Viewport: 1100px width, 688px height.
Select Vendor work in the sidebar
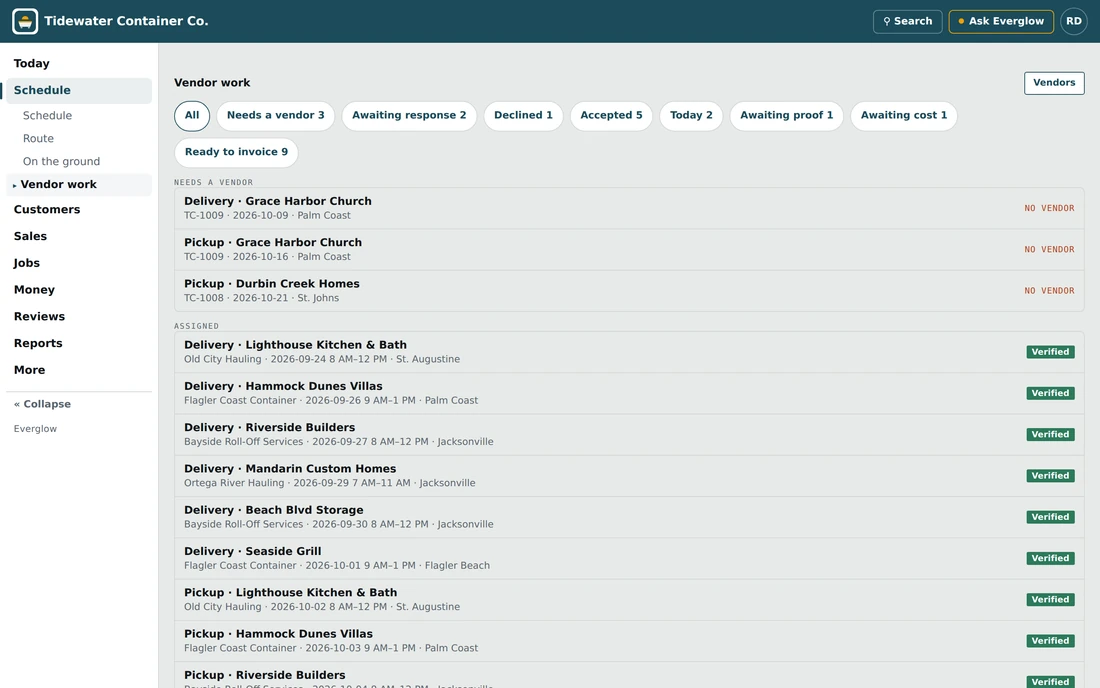click(x=79, y=184)
